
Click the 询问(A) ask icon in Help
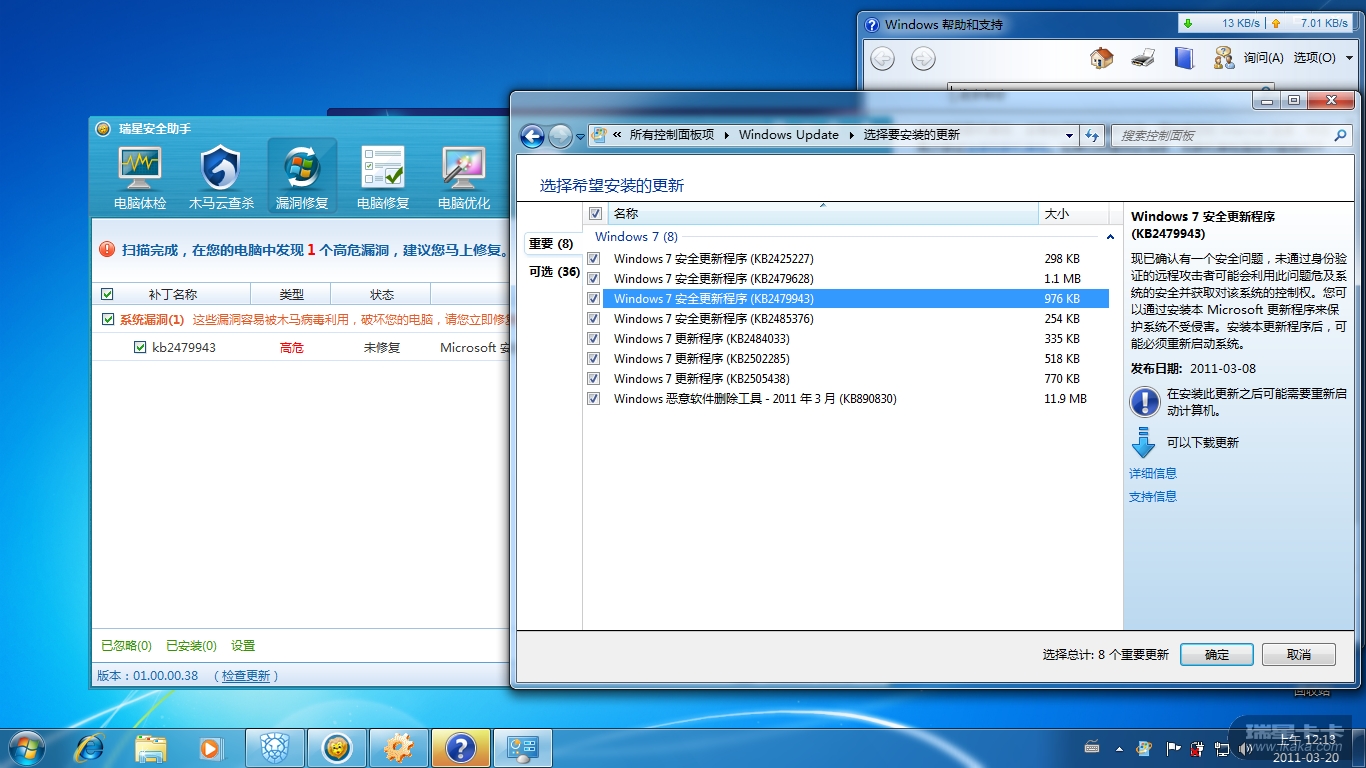pos(1223,58)
